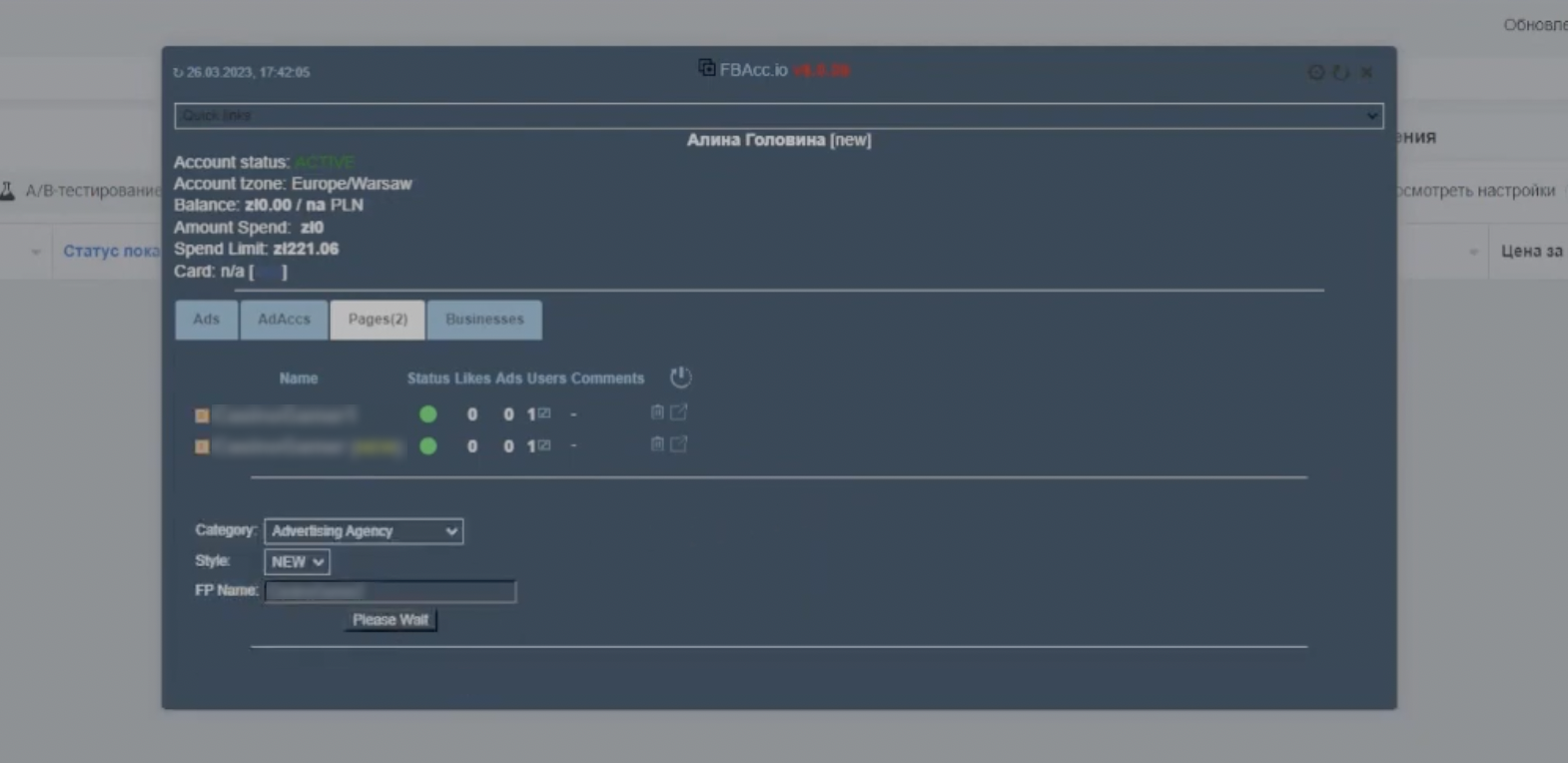This screenshot has width=1568, height=763.
Task: Close the FBAcc.io popup
Action: pos(1366,72)
